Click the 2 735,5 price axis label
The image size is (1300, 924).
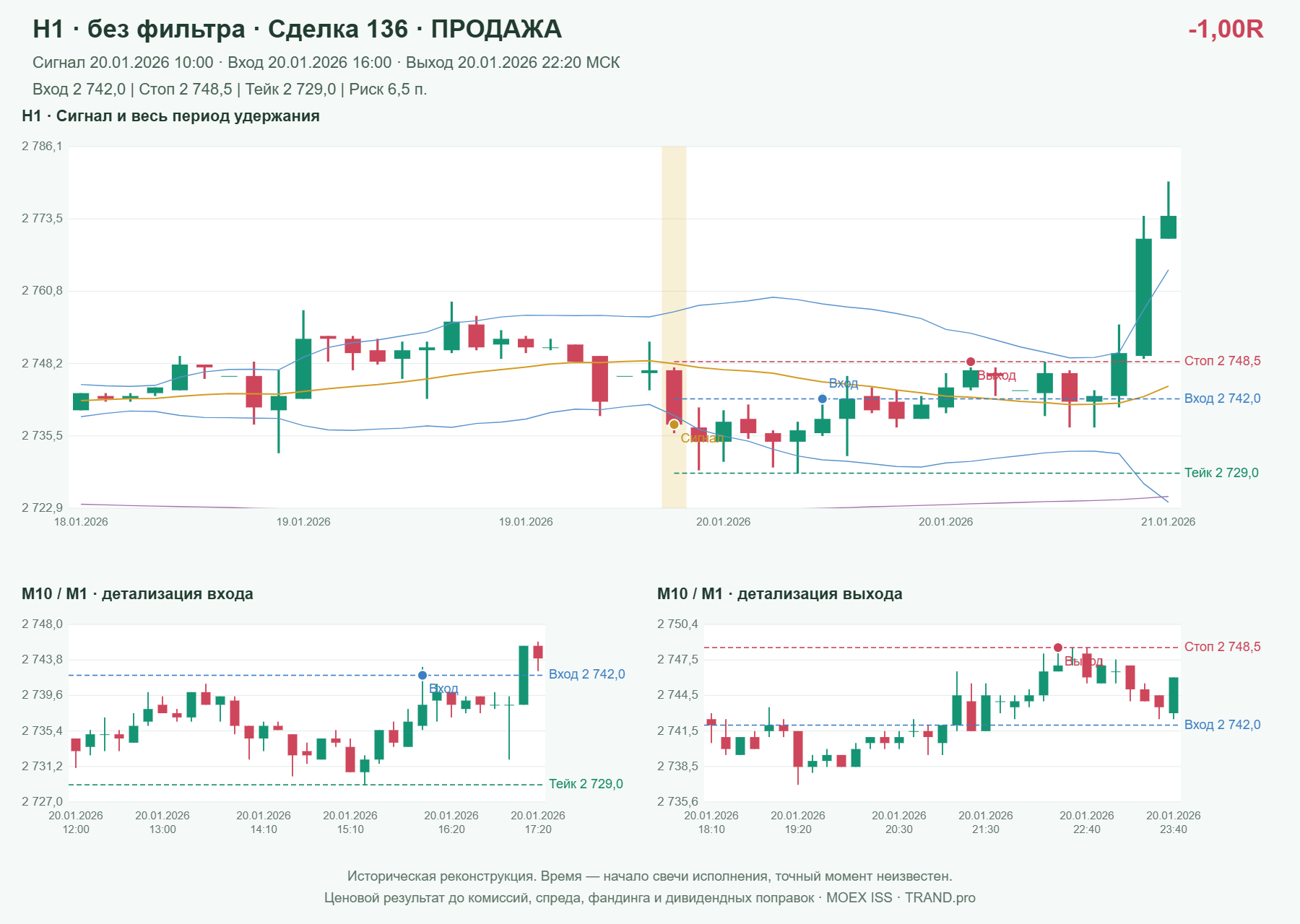click(x=42, y=436)
